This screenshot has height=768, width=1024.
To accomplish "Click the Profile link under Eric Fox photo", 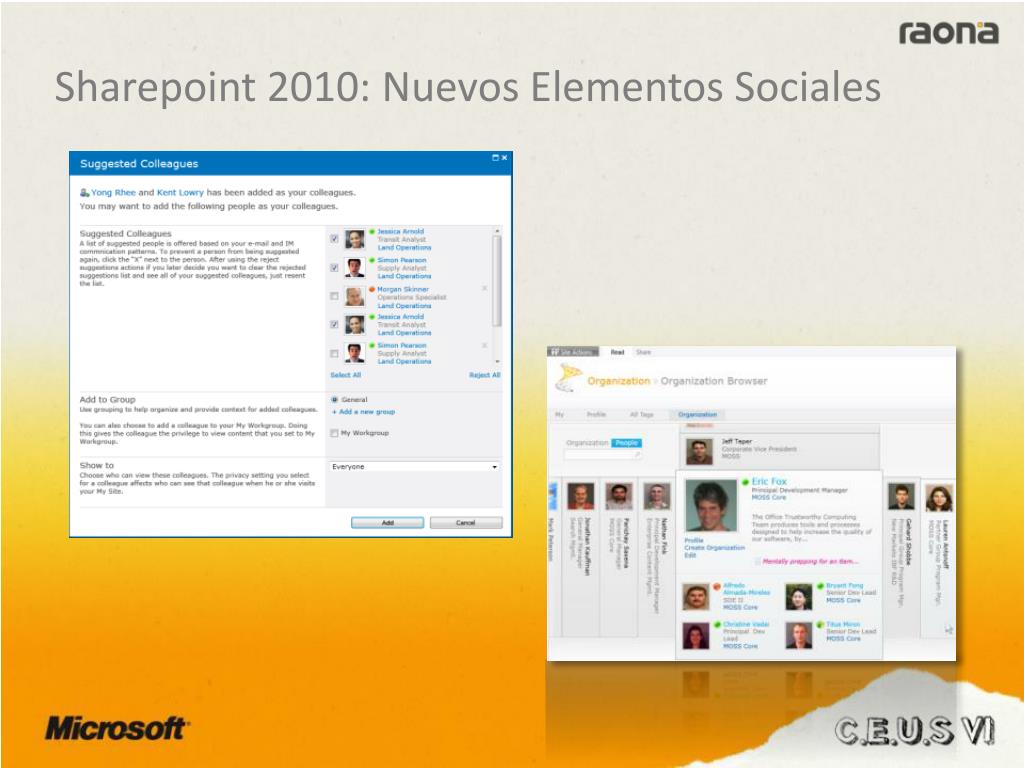I will (x=694, y=540).
